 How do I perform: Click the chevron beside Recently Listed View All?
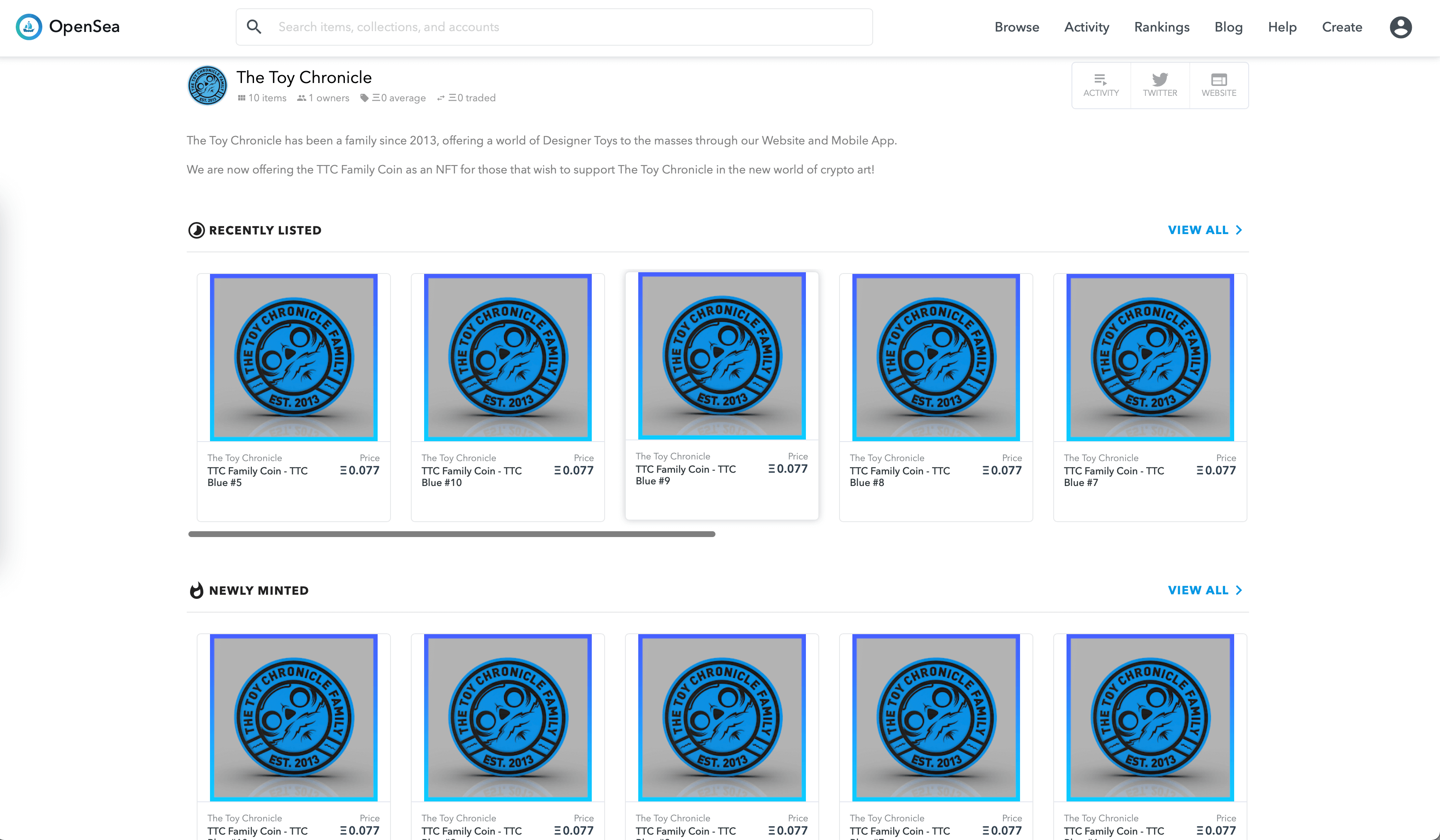pos(1238,230)
